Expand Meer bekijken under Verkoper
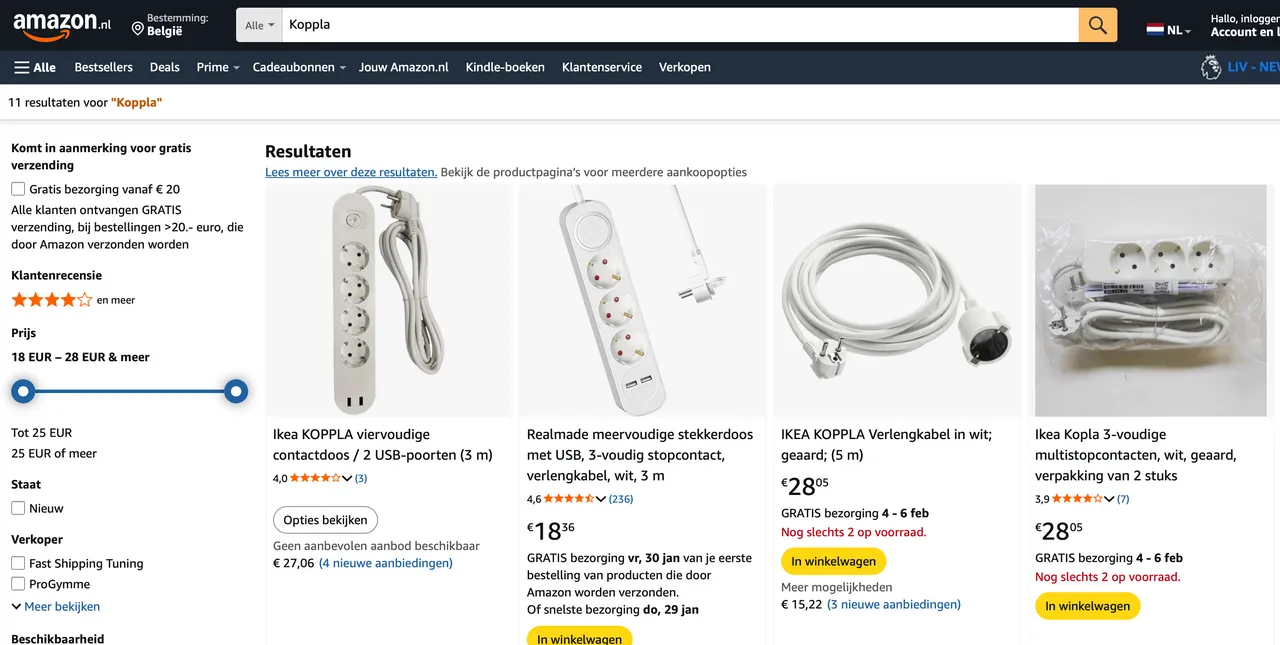Image resolution: width=1280 pixels, height=645 pixels. point(56,607)
